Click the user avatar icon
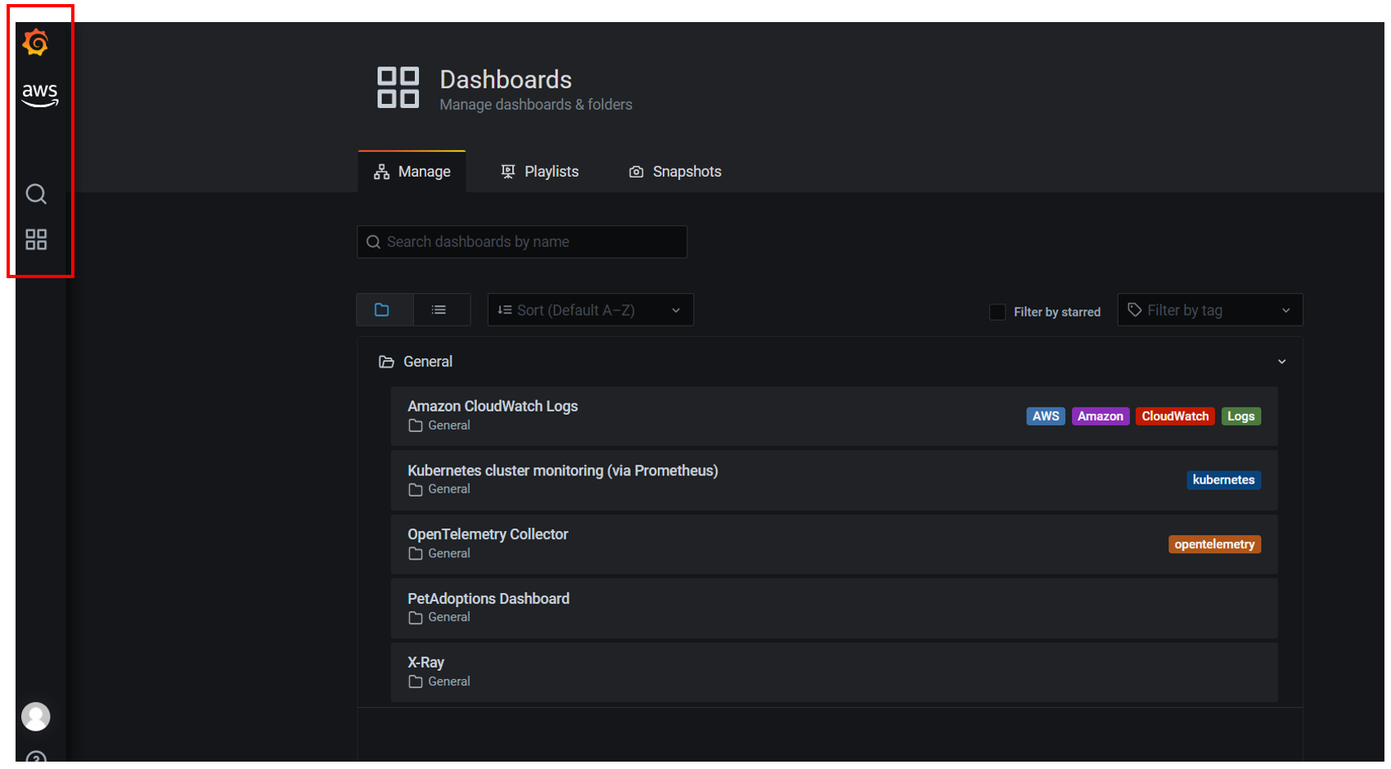 36,716
